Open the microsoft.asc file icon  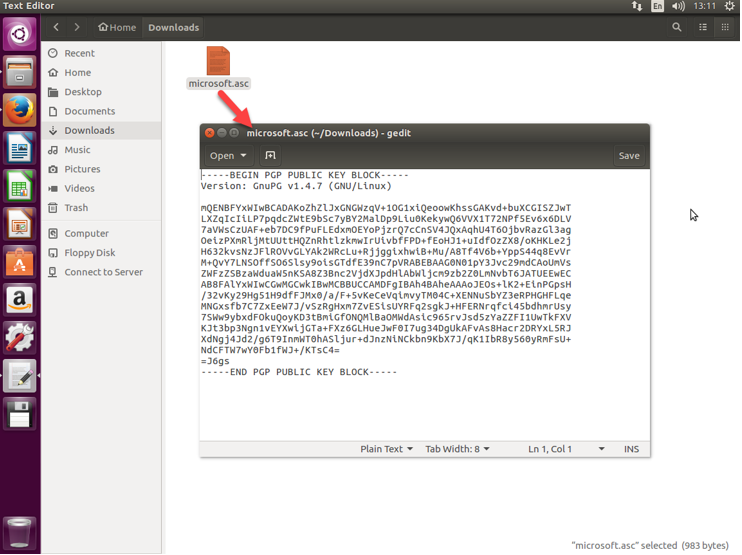coord(218,61)
